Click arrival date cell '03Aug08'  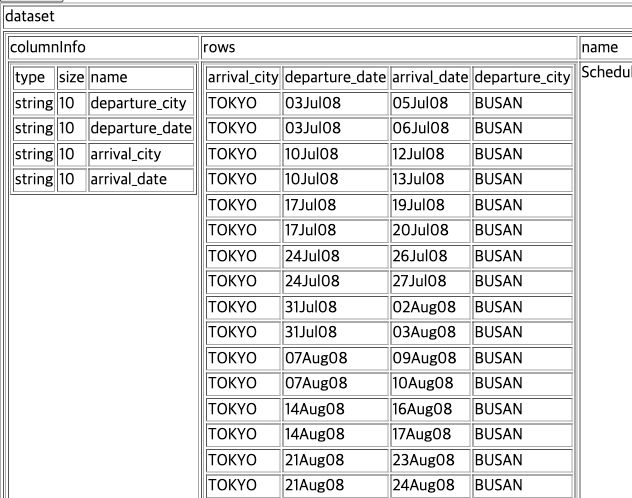point(430,333)
